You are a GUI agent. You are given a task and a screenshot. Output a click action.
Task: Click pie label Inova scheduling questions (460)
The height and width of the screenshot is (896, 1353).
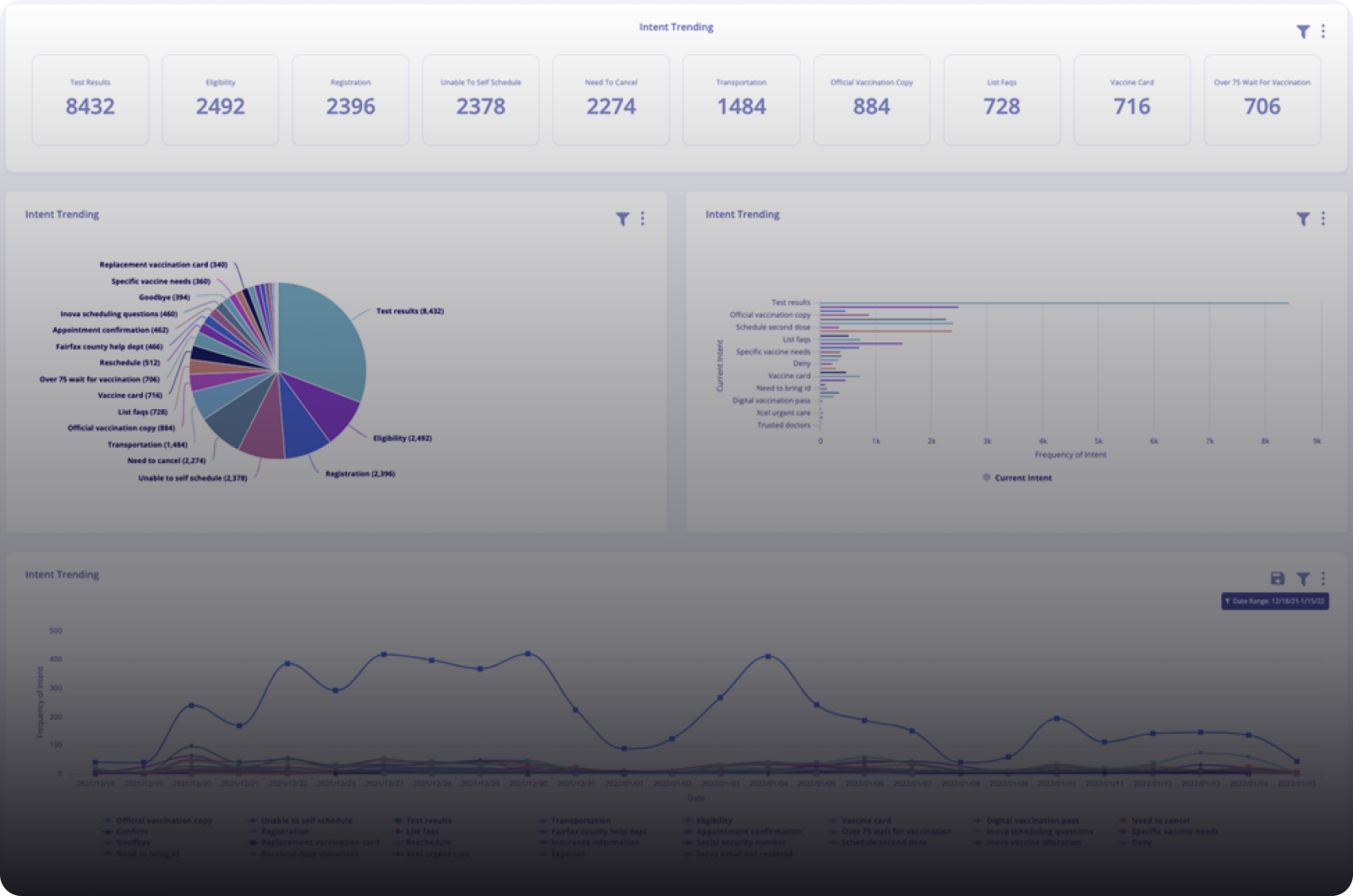click(118, 314)
